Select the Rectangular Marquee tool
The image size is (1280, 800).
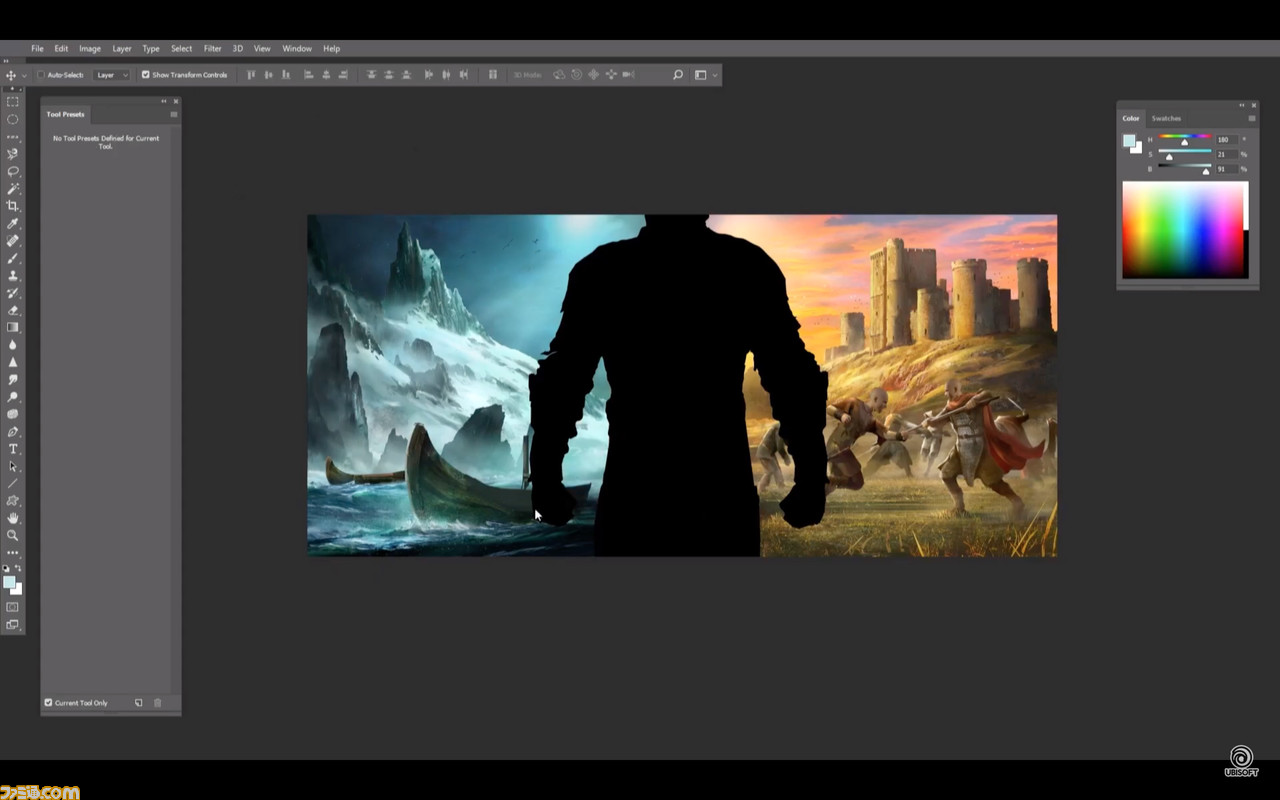13,101
